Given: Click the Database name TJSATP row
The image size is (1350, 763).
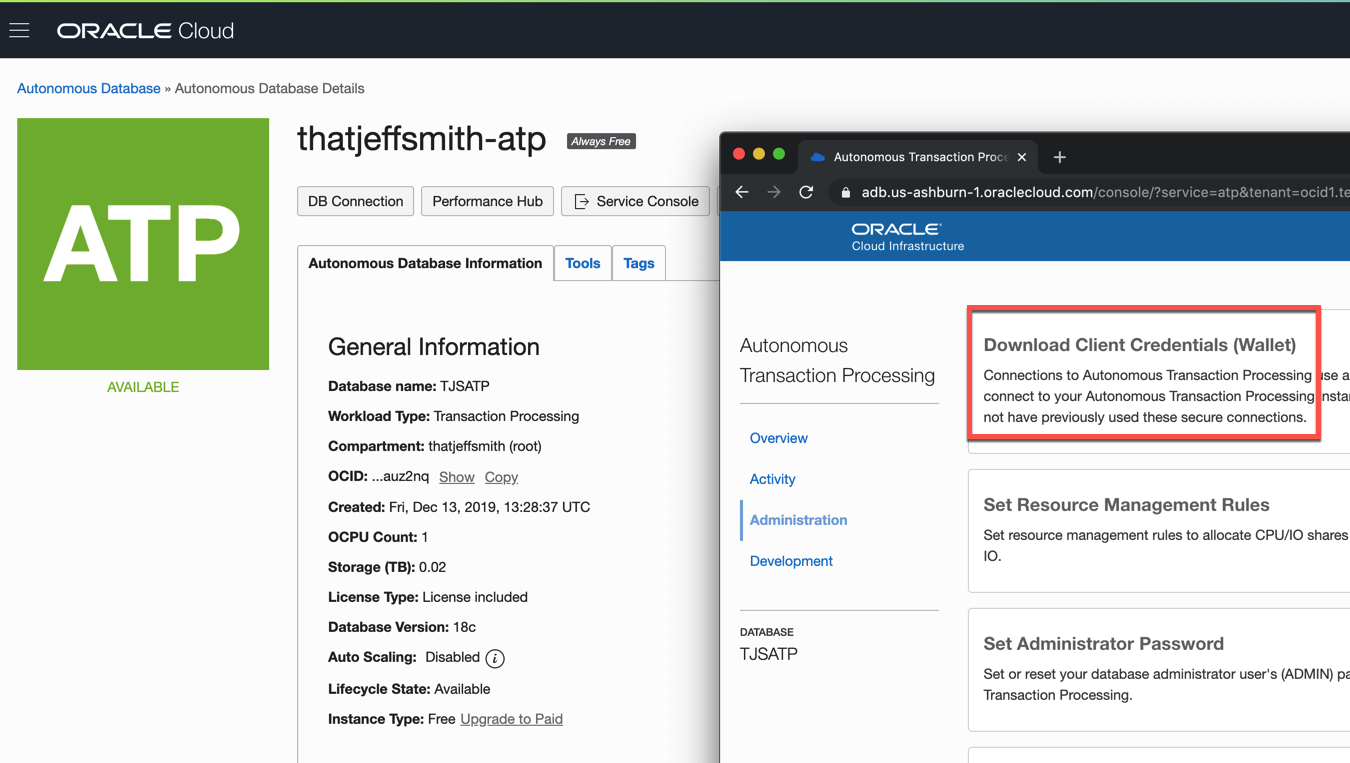Looking at the screenshot, I should point(409,386).
